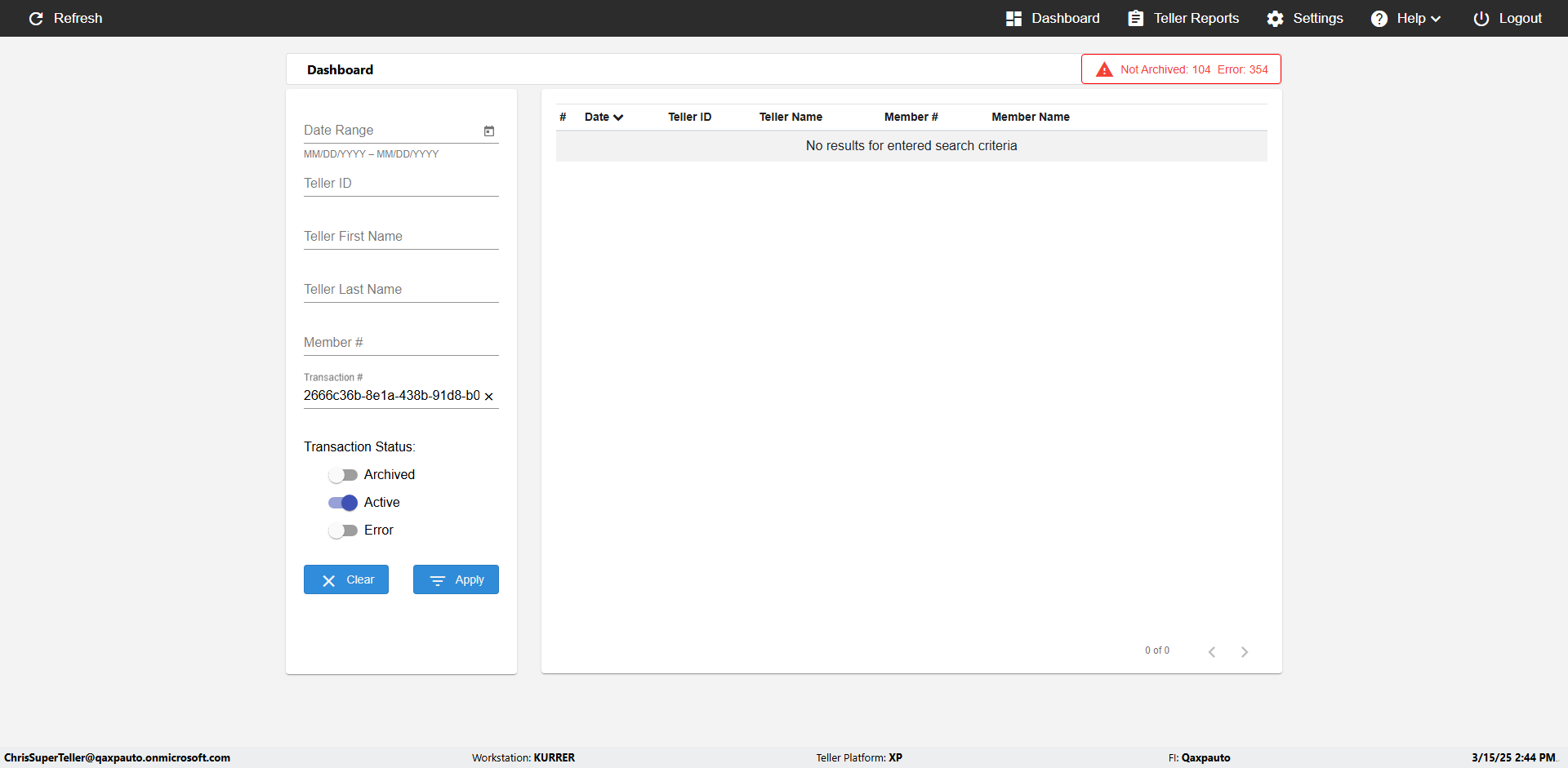Focus the Teller Last Name field
This screenshot has width=1568, height=768.
[401, 290]
